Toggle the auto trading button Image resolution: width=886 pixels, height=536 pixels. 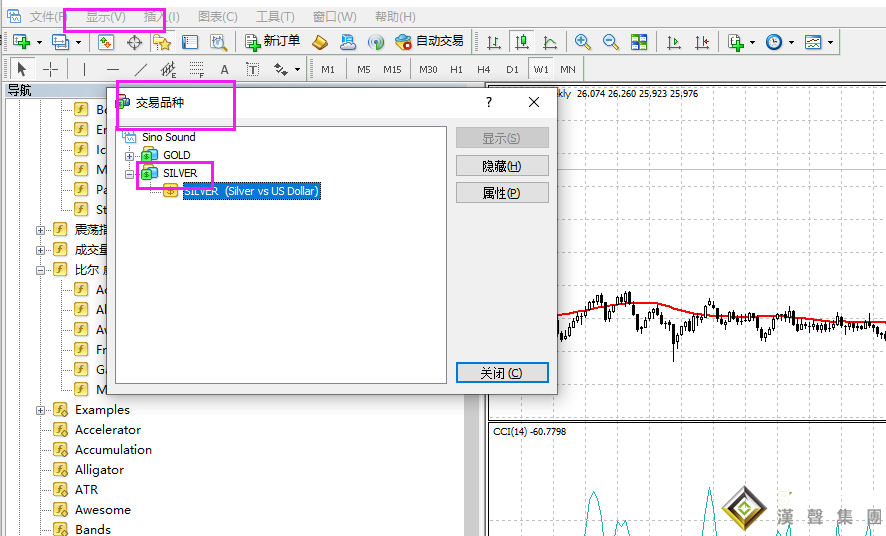(x=429, y=42)
